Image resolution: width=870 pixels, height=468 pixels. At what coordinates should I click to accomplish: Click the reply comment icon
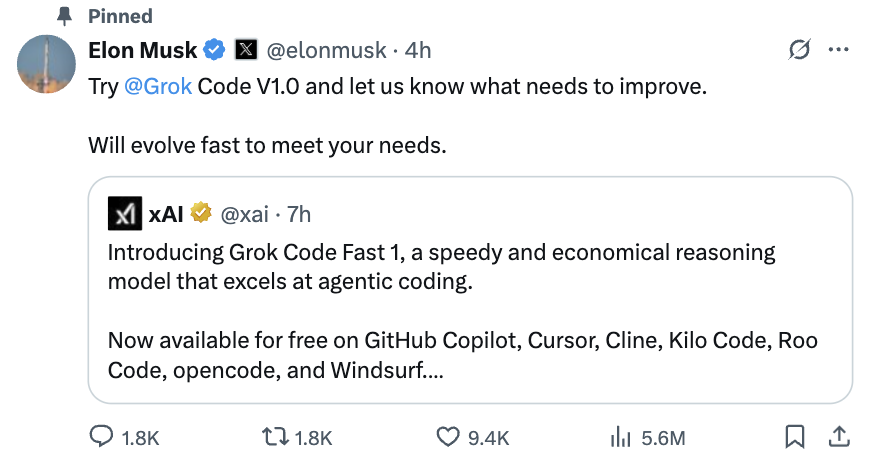tap(103, 437)
